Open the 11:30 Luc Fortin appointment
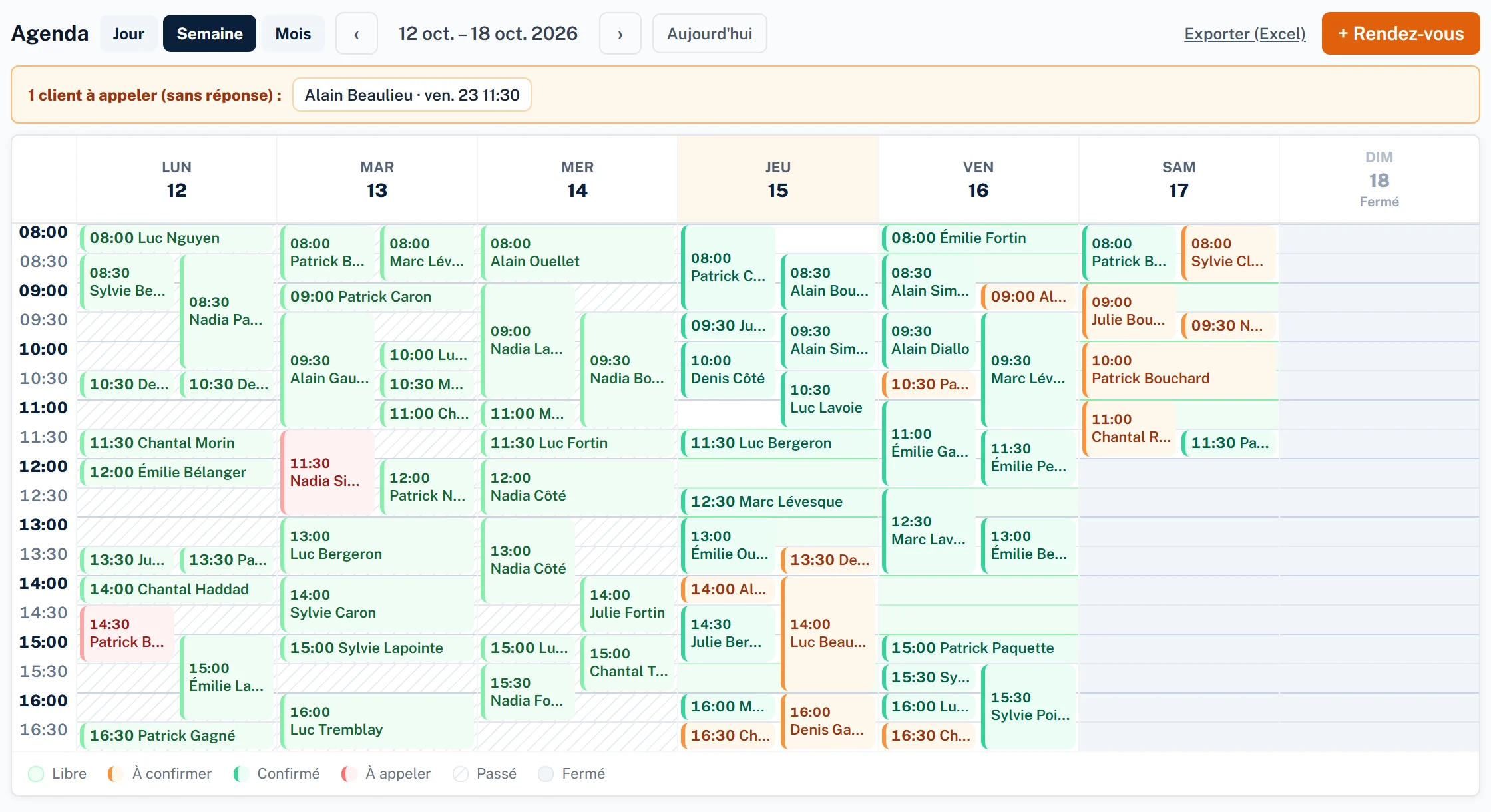1491x812 pixels. (x=577, y=443)
